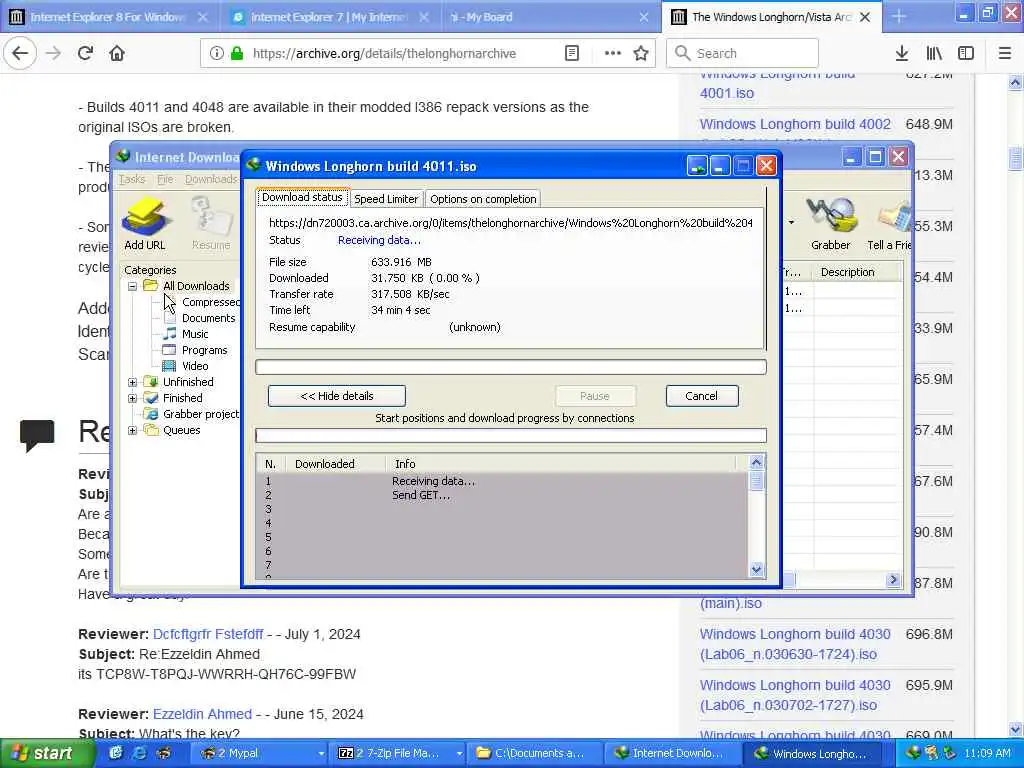This screenshot has width=1024, height=768.
Task: Toggle reader view icon in address bar
Action: tap(571, 53)
